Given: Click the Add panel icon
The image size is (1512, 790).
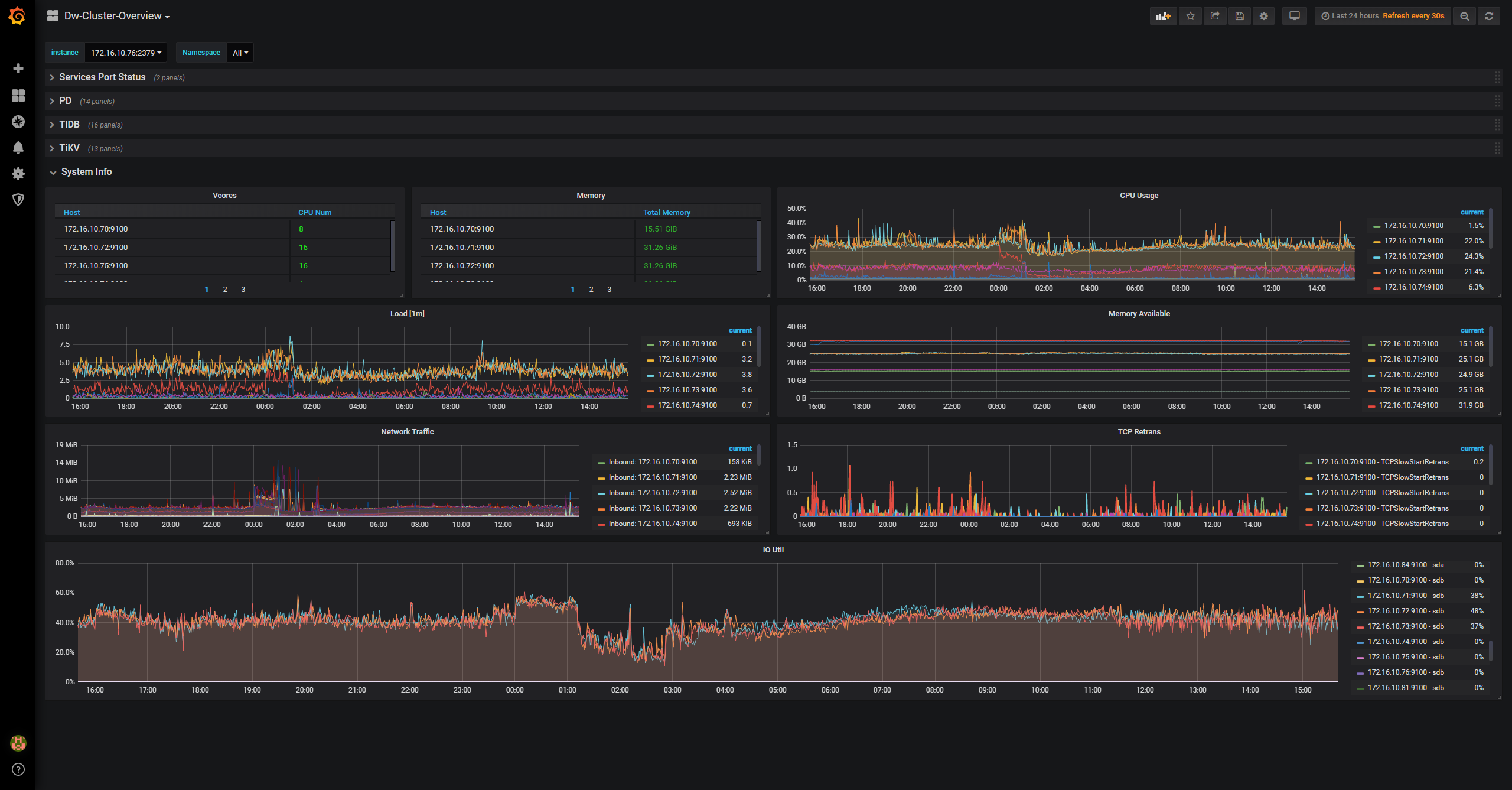Looking at the screenshot, I should [1163, 16].
